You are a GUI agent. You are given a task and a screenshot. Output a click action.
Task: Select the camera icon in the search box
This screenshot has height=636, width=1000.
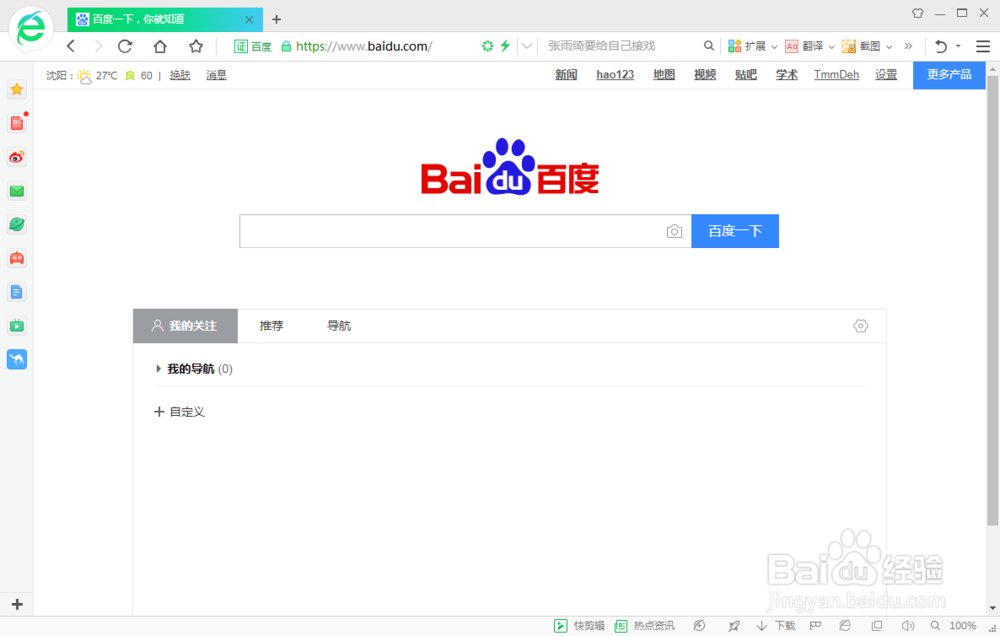(674, 231)
